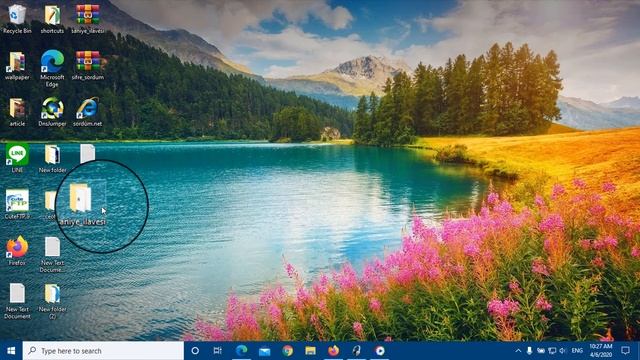Select the sifre_sordum WinRAR archive
640x360 pixels.
(88, 65)
